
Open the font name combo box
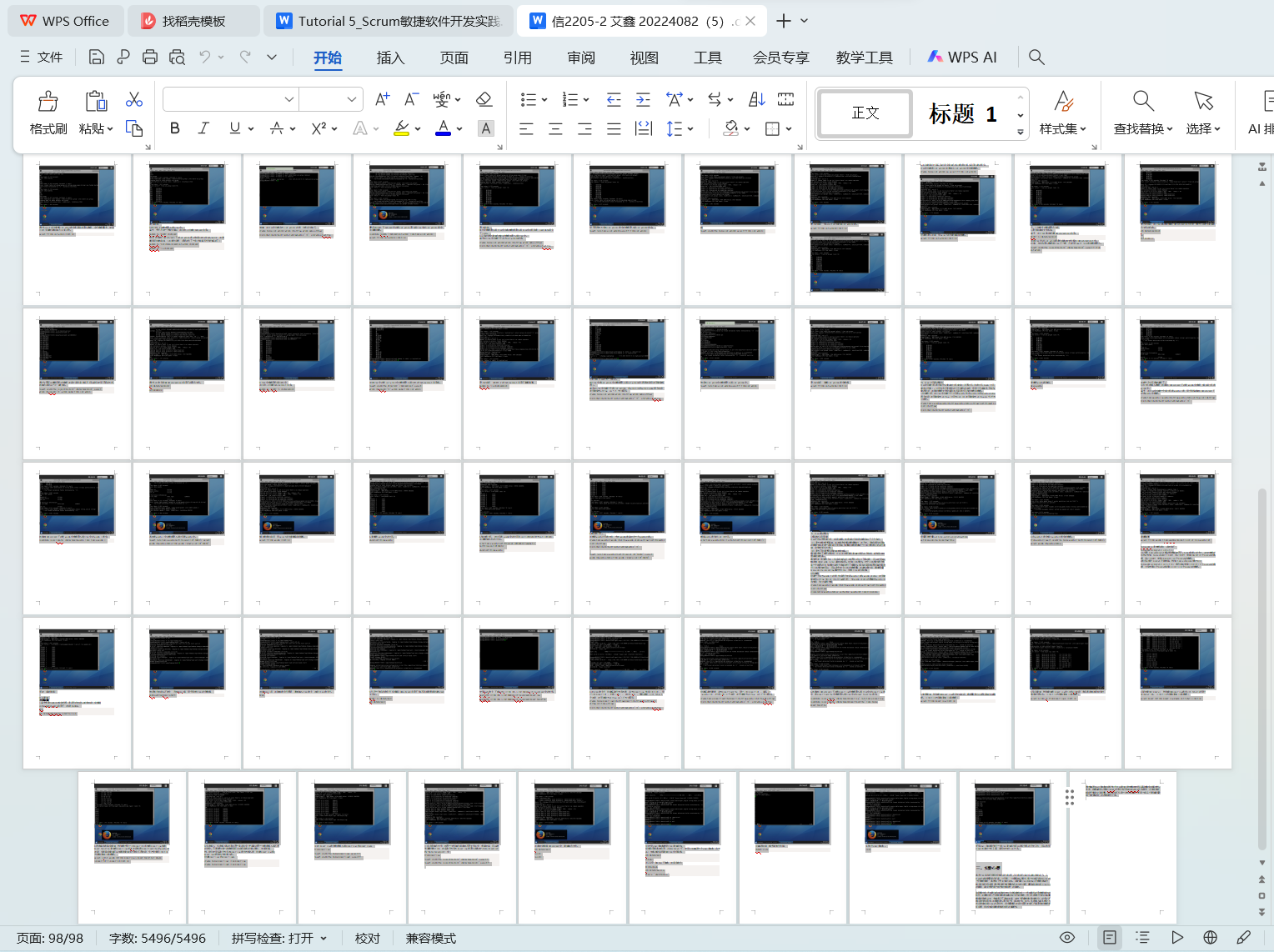231,99
